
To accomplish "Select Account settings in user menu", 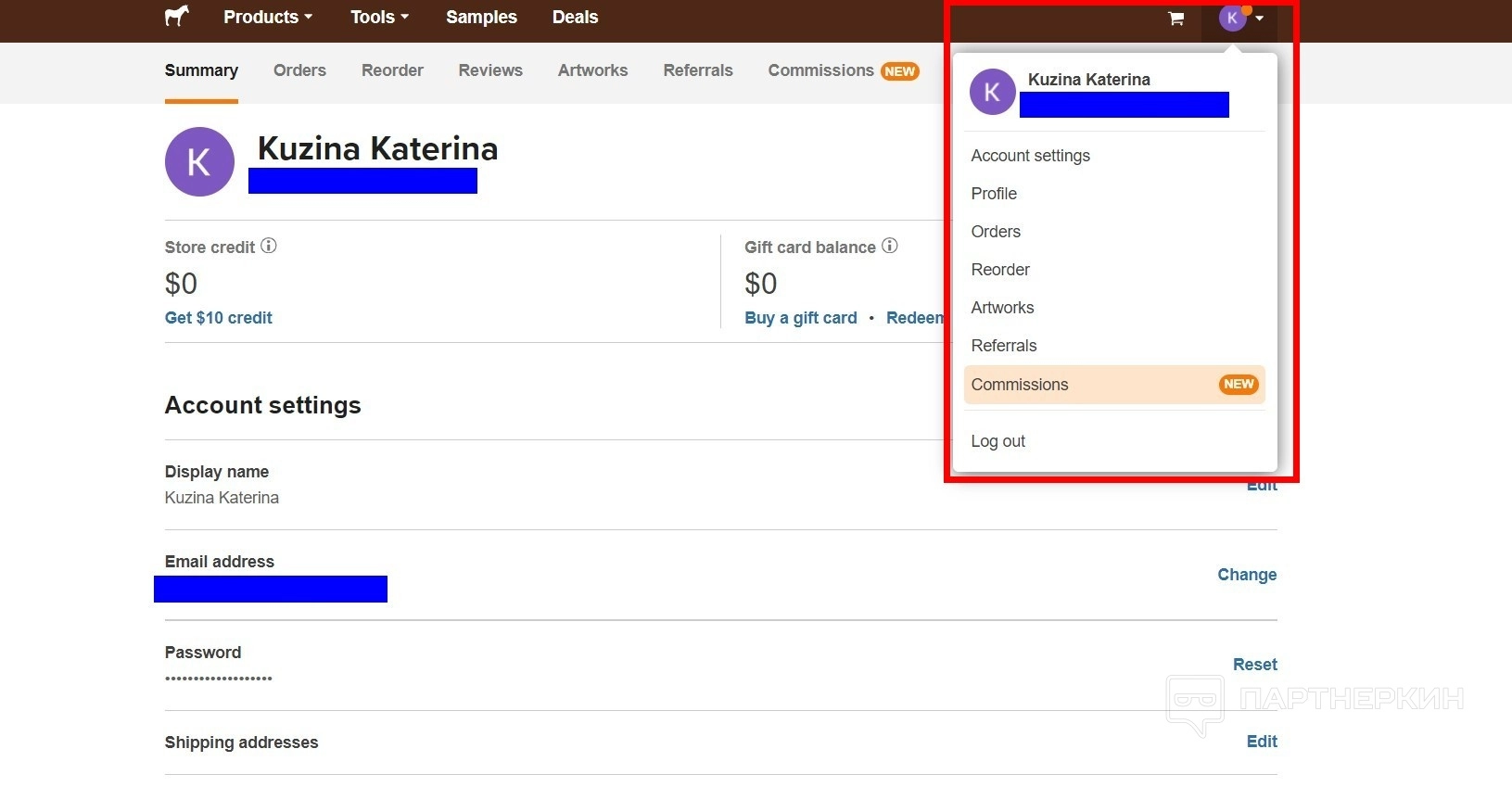I will coord(1030,156).
